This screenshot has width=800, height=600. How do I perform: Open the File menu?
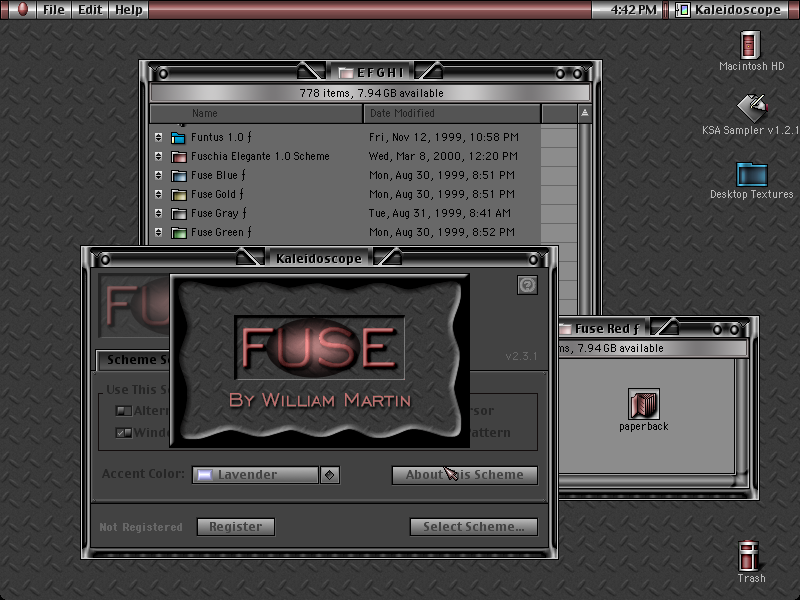[x=54, y=10]
